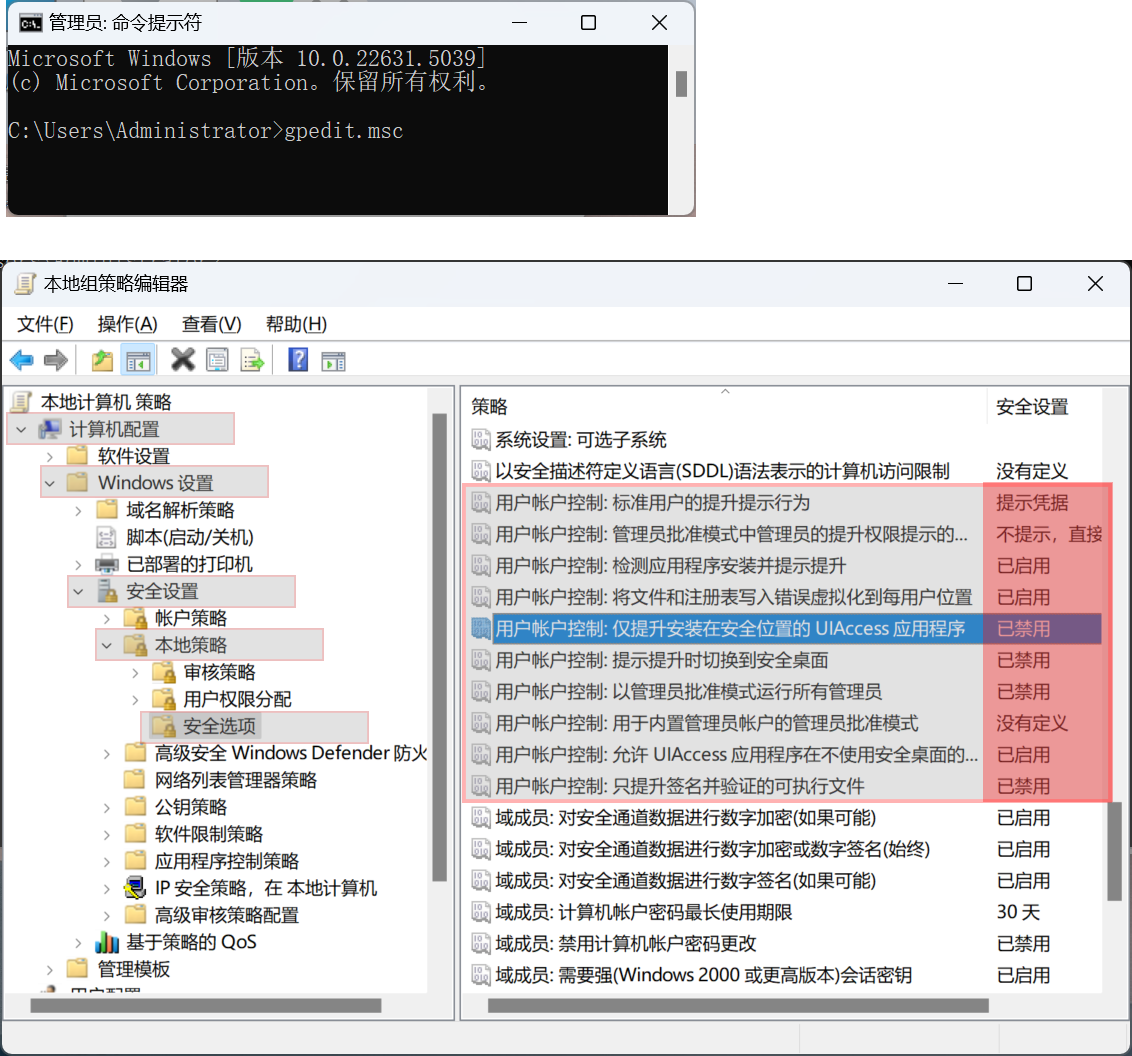The width and height of the screenshot is (1132, 1056).
Task: Click the blue Help question mark icon
Action: [298, 360]
